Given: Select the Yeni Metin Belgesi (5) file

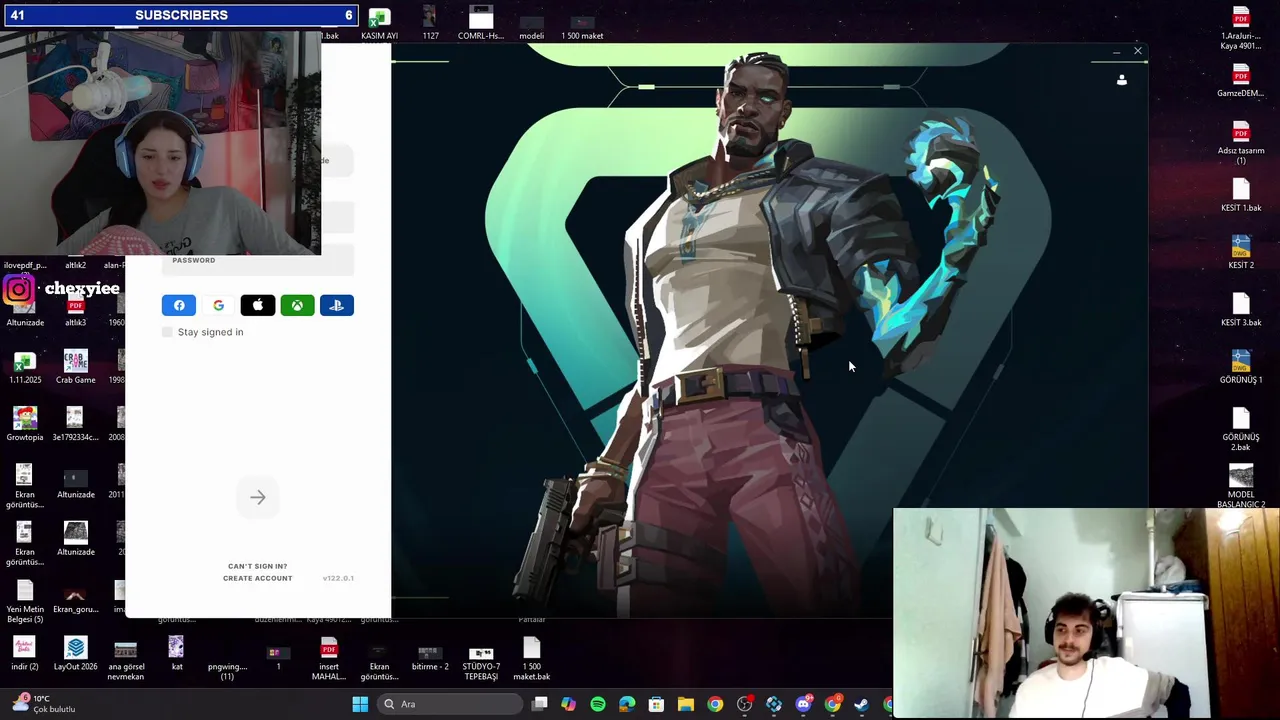Looking at the screenshot, I should coord(25,602).
